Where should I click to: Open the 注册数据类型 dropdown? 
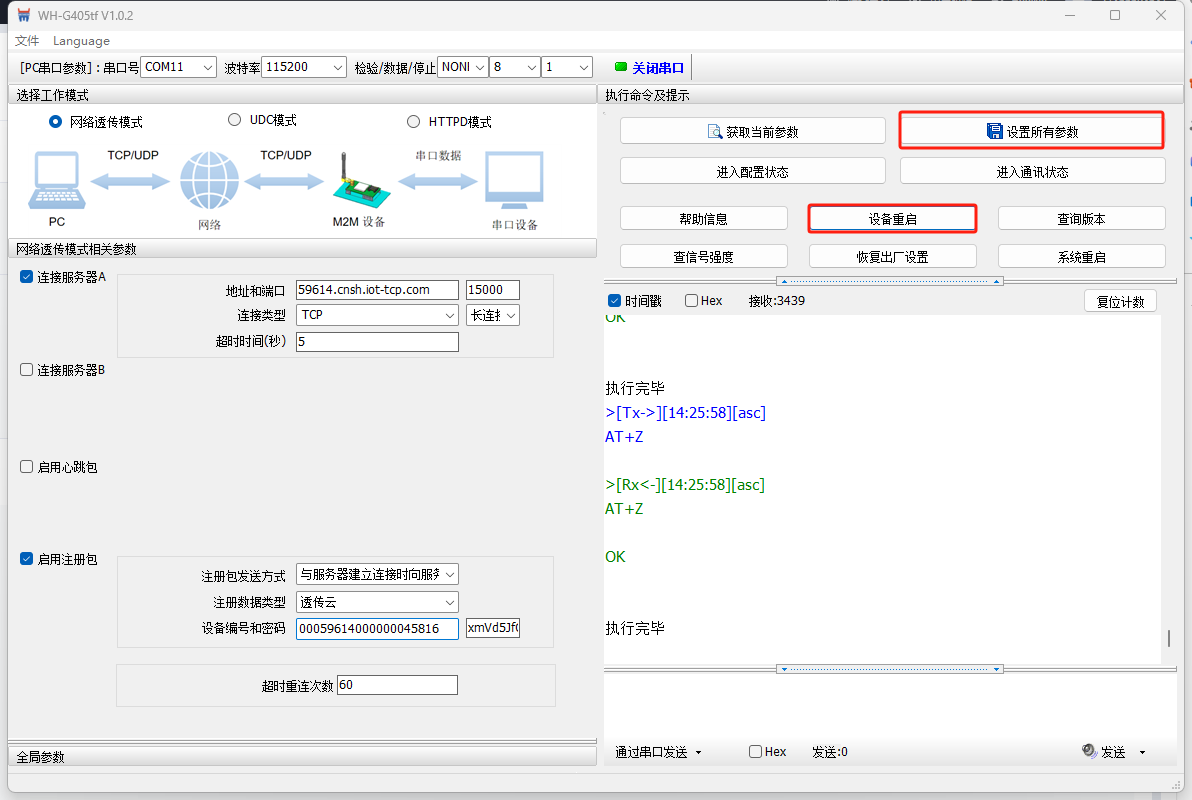point(449,602)
